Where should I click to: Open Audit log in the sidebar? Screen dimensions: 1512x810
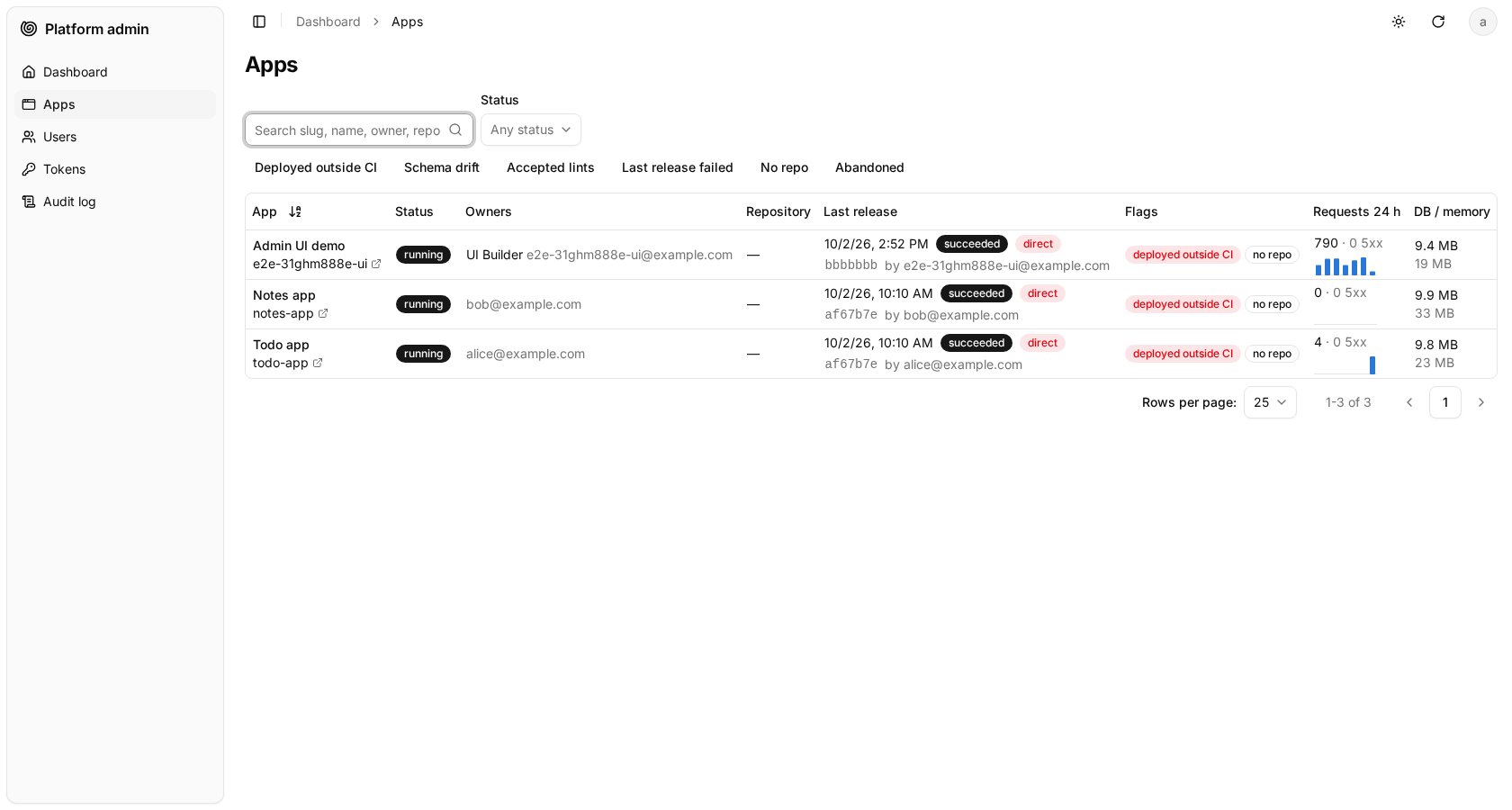pos(115,202)
